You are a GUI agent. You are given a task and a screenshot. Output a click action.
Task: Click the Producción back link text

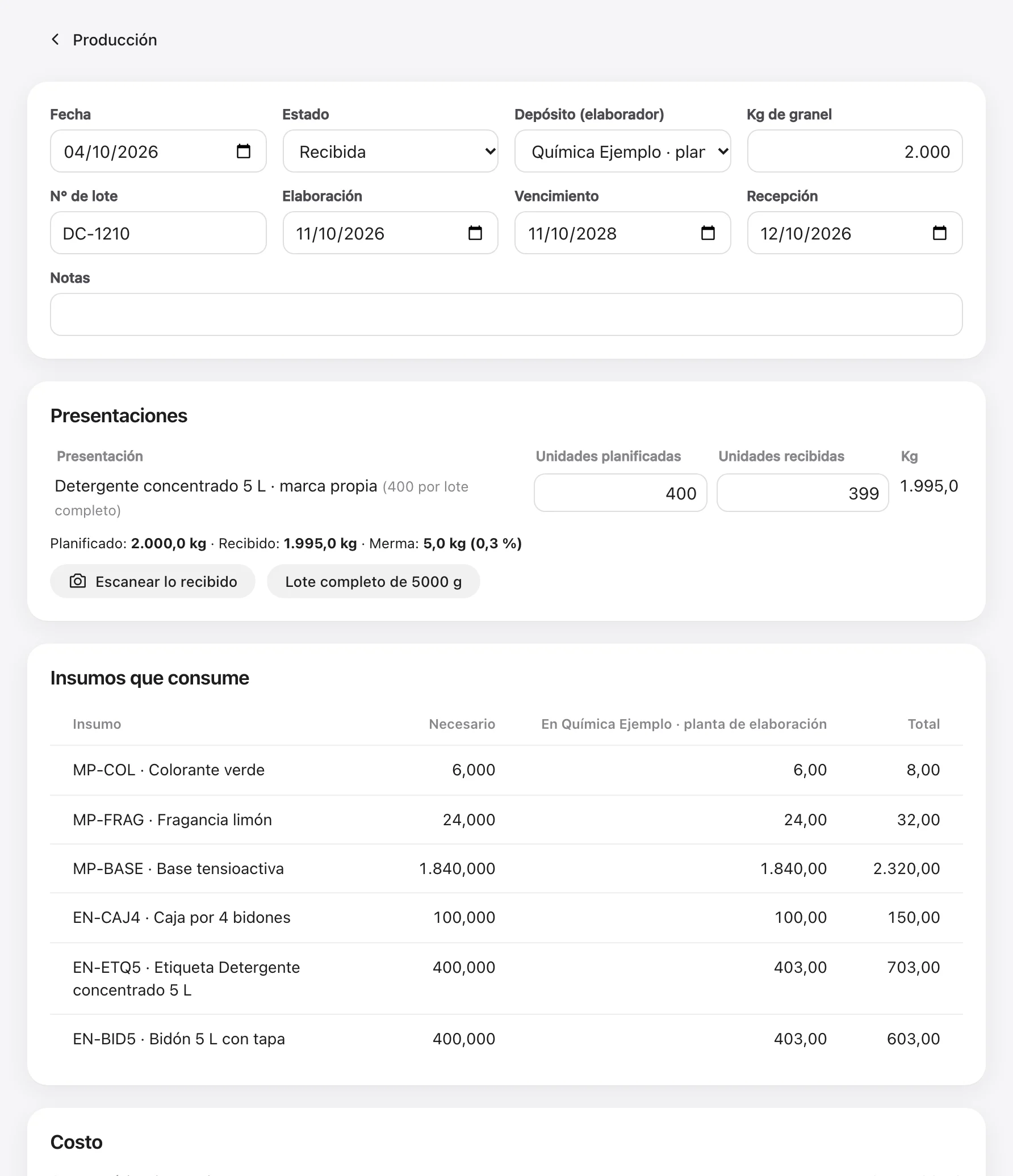coord(115,40)
